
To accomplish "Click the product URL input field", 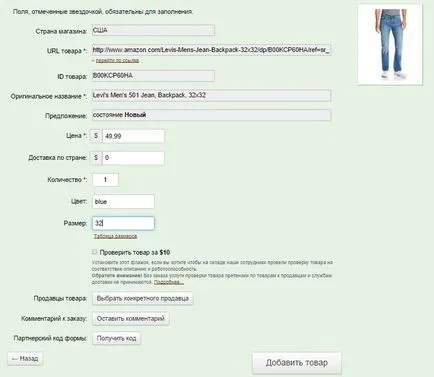I will 211,50.
